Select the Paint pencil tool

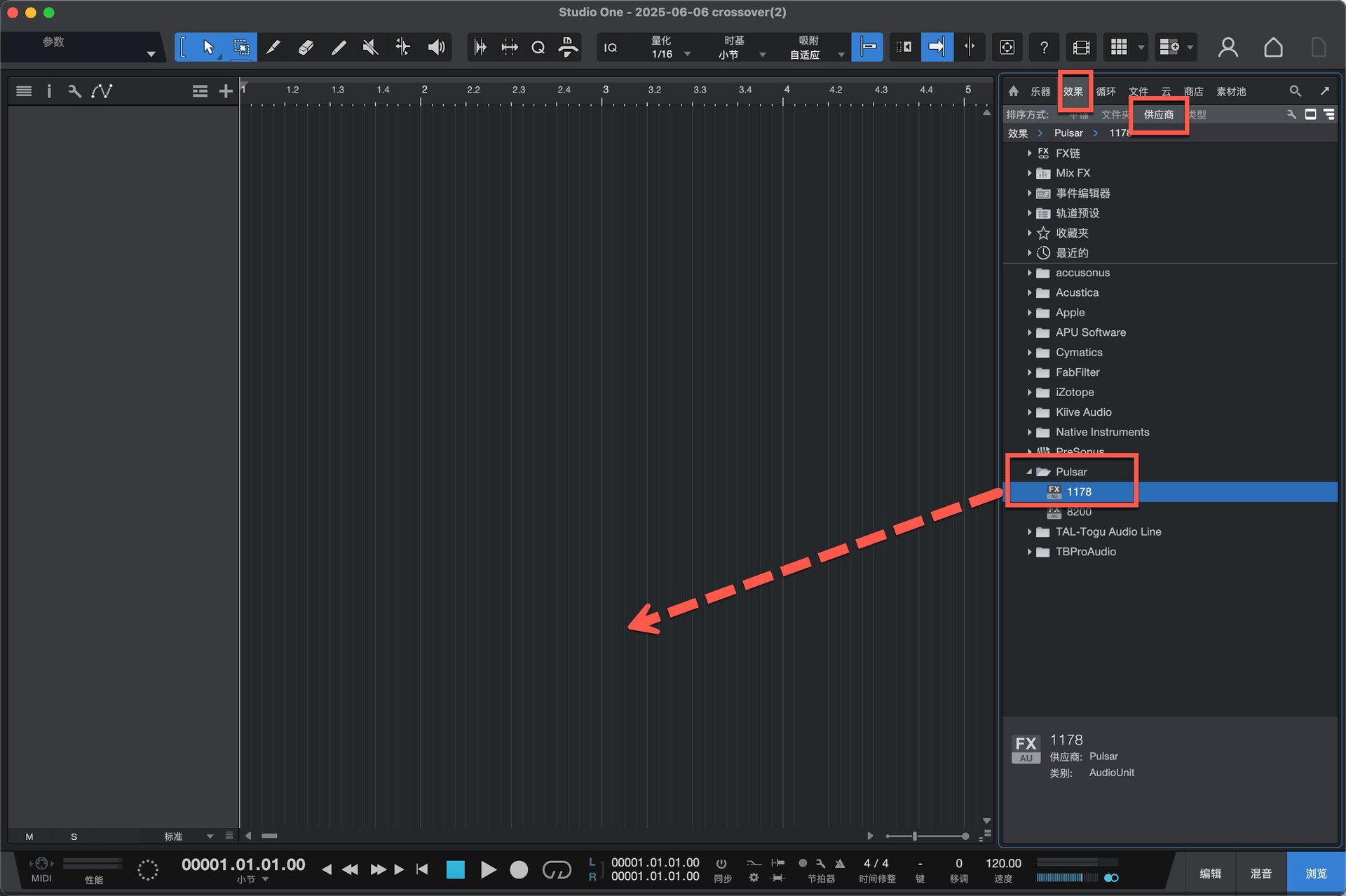[339, 47]
